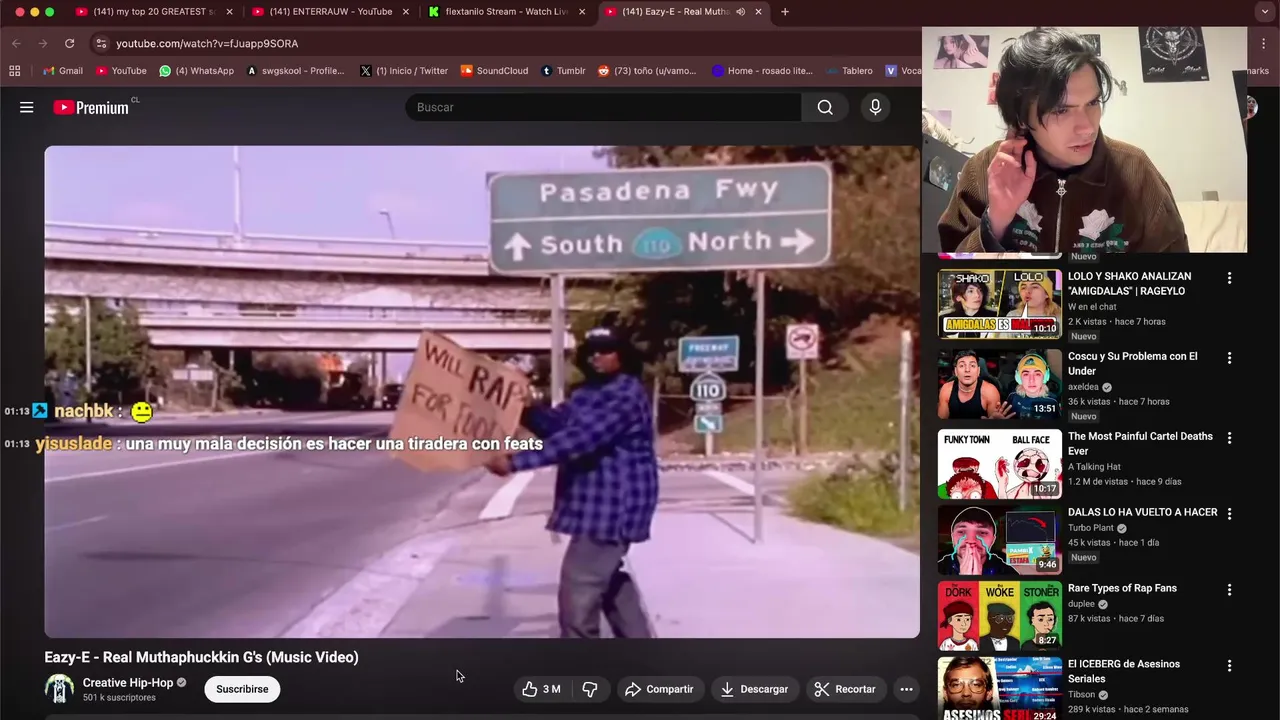Switch to flextanilo Stream Kick tab

pyautogui.click(x=506, y=12)
